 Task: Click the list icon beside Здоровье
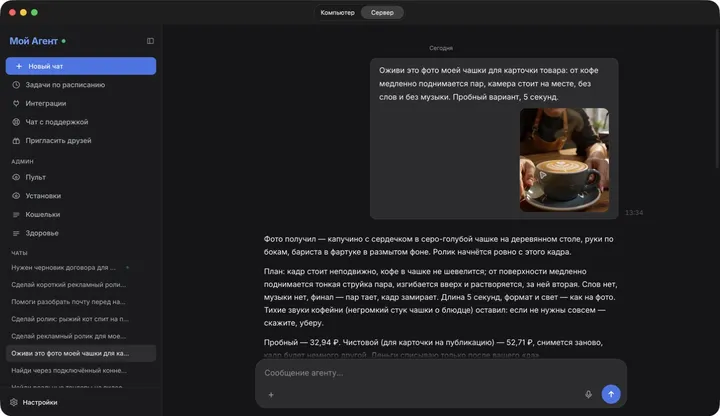click(16, 233)
